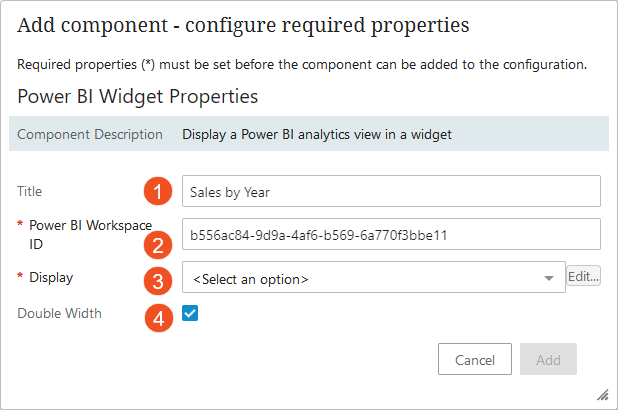Click the Double Width label text
618x410 pixels.
(59, 314)
